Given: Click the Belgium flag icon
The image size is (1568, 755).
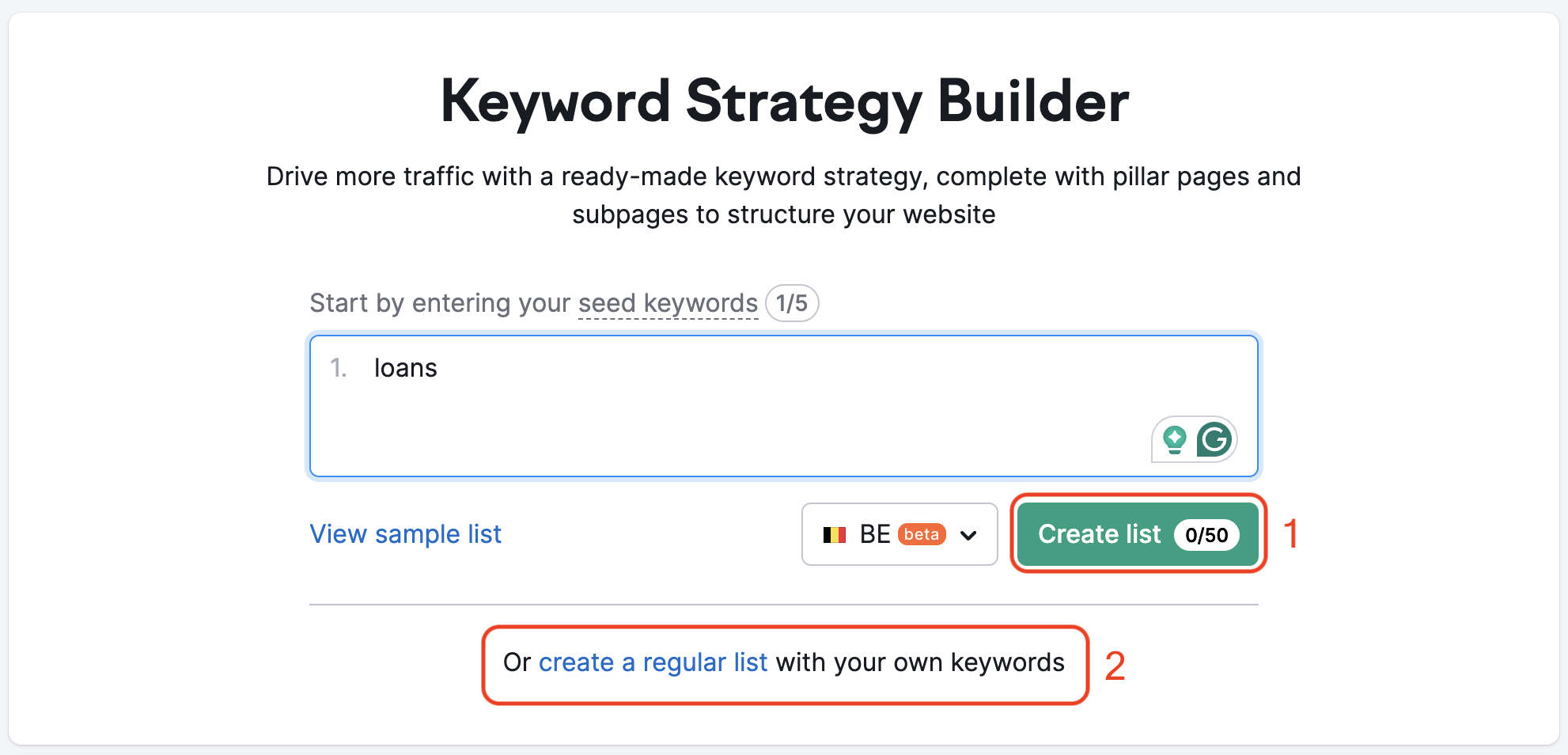Looking at the screenshot, I should [835, 535].
